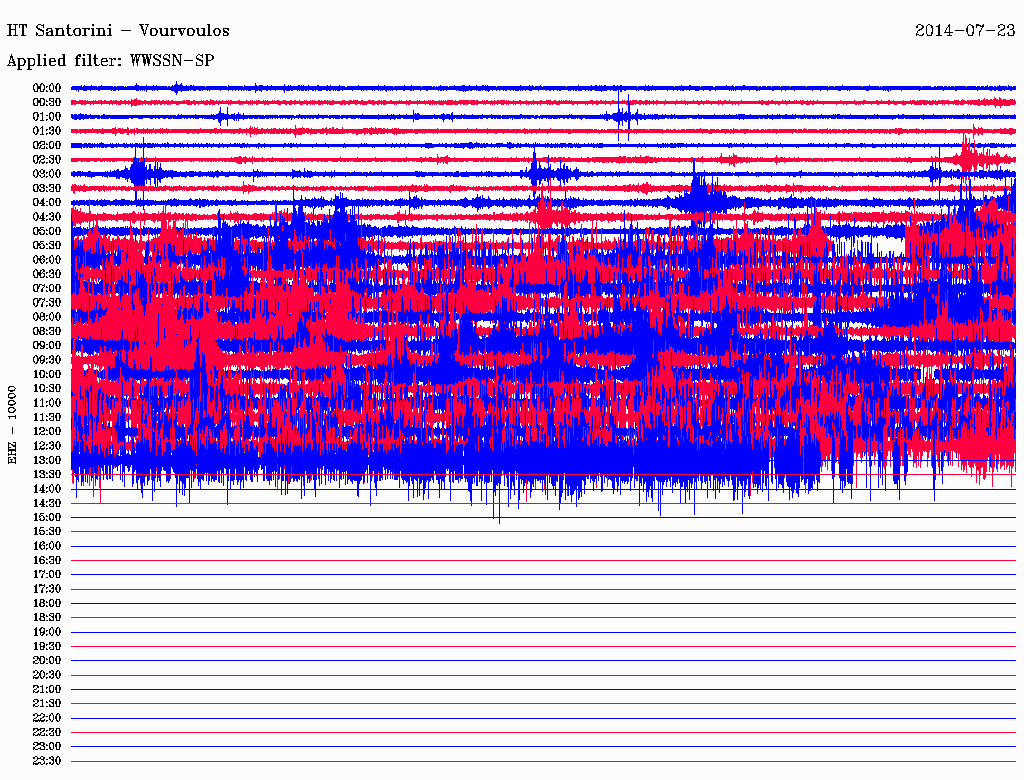Select the 00:00 time label

coord(47,88)
